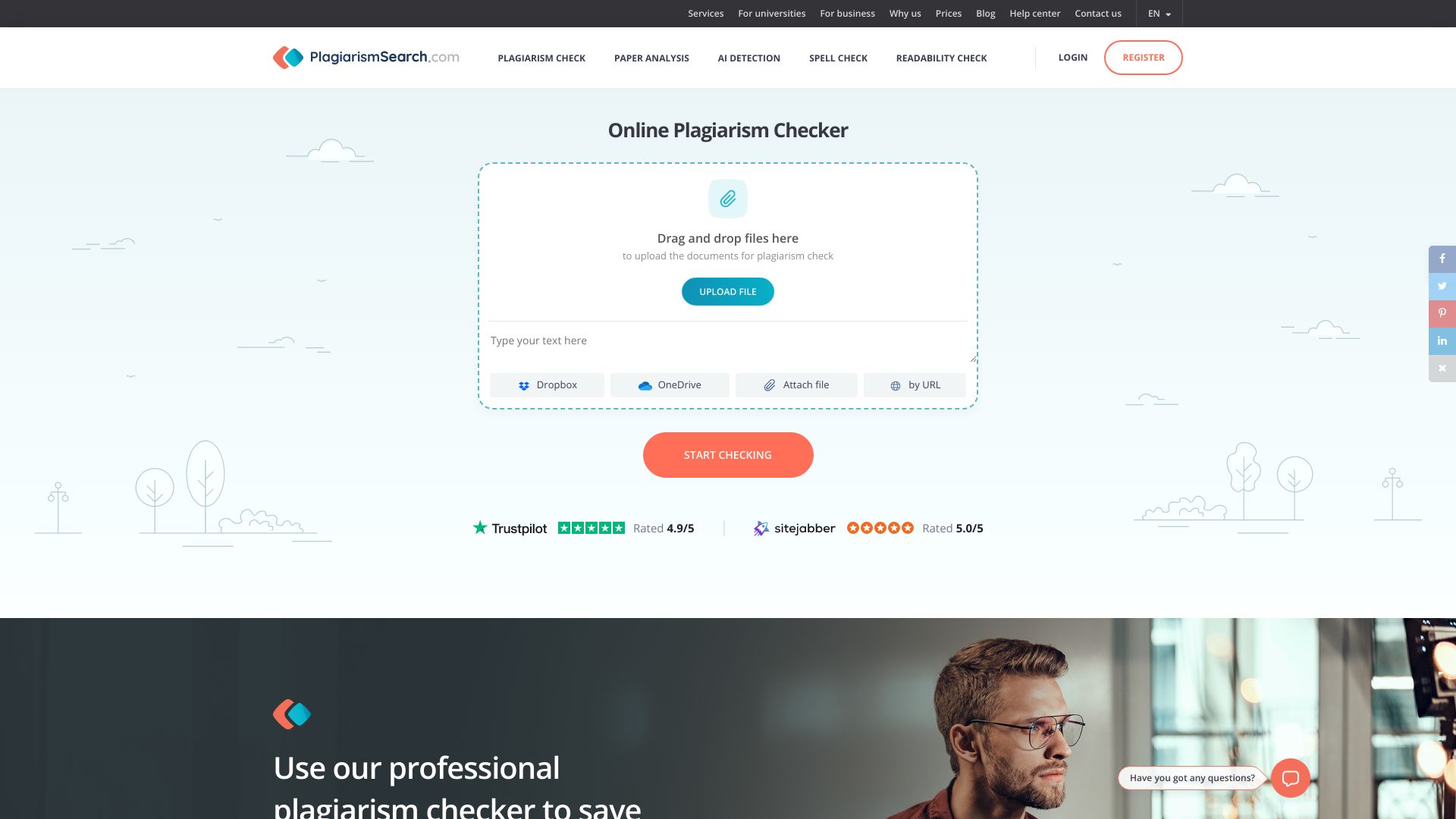
Task: Click the URL attachment icon
Action: click(x=896, y=385)
